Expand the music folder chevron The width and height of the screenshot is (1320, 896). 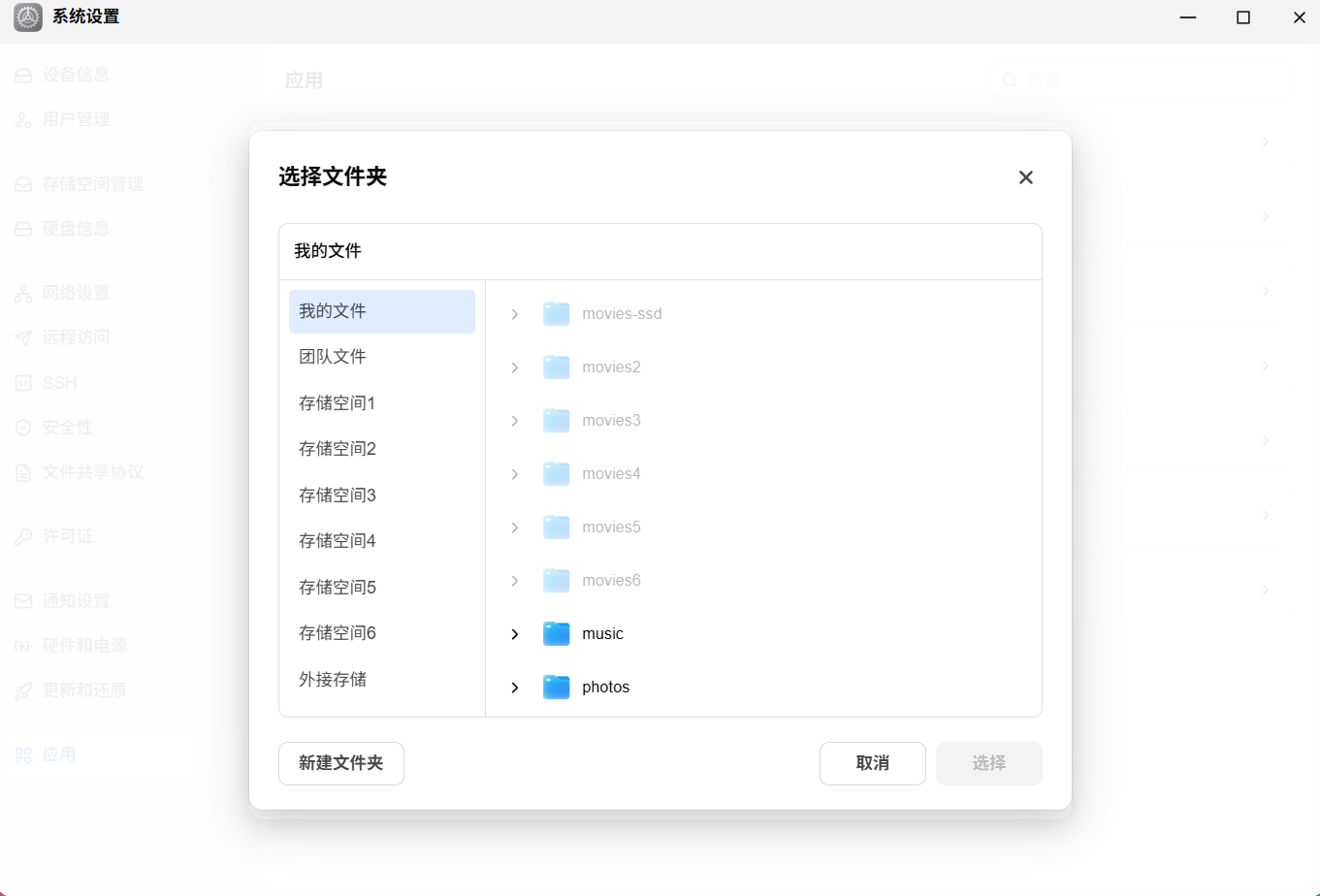(x=515, y=634)
